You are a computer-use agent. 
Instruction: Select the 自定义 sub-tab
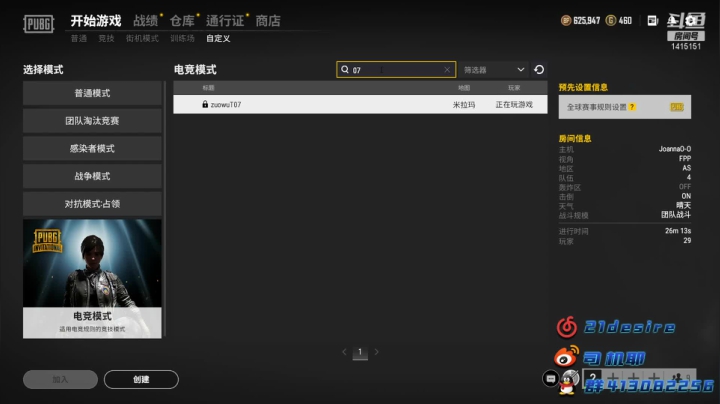pos(218,39)
